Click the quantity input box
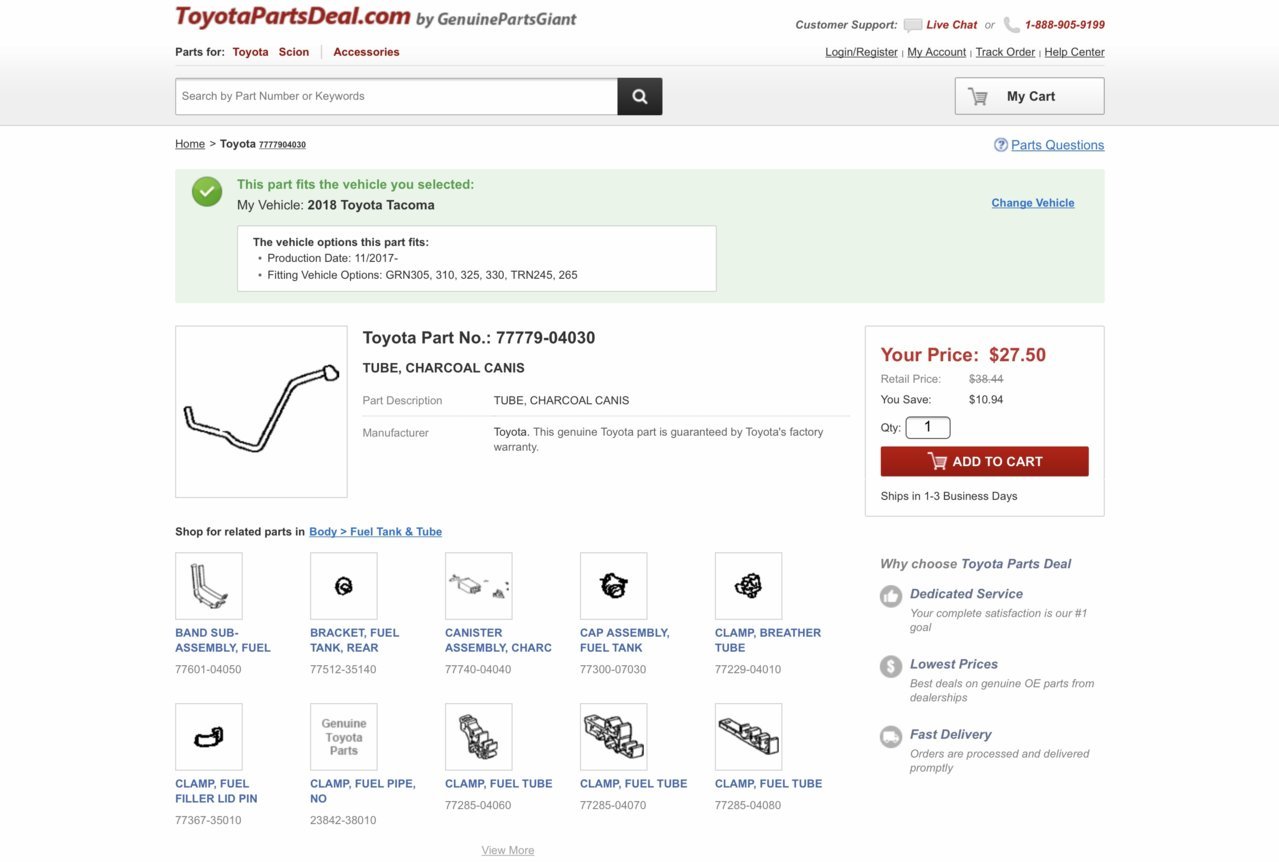Image resolution: width=1279 pixels, height=862 pixels. pos(928,427)
